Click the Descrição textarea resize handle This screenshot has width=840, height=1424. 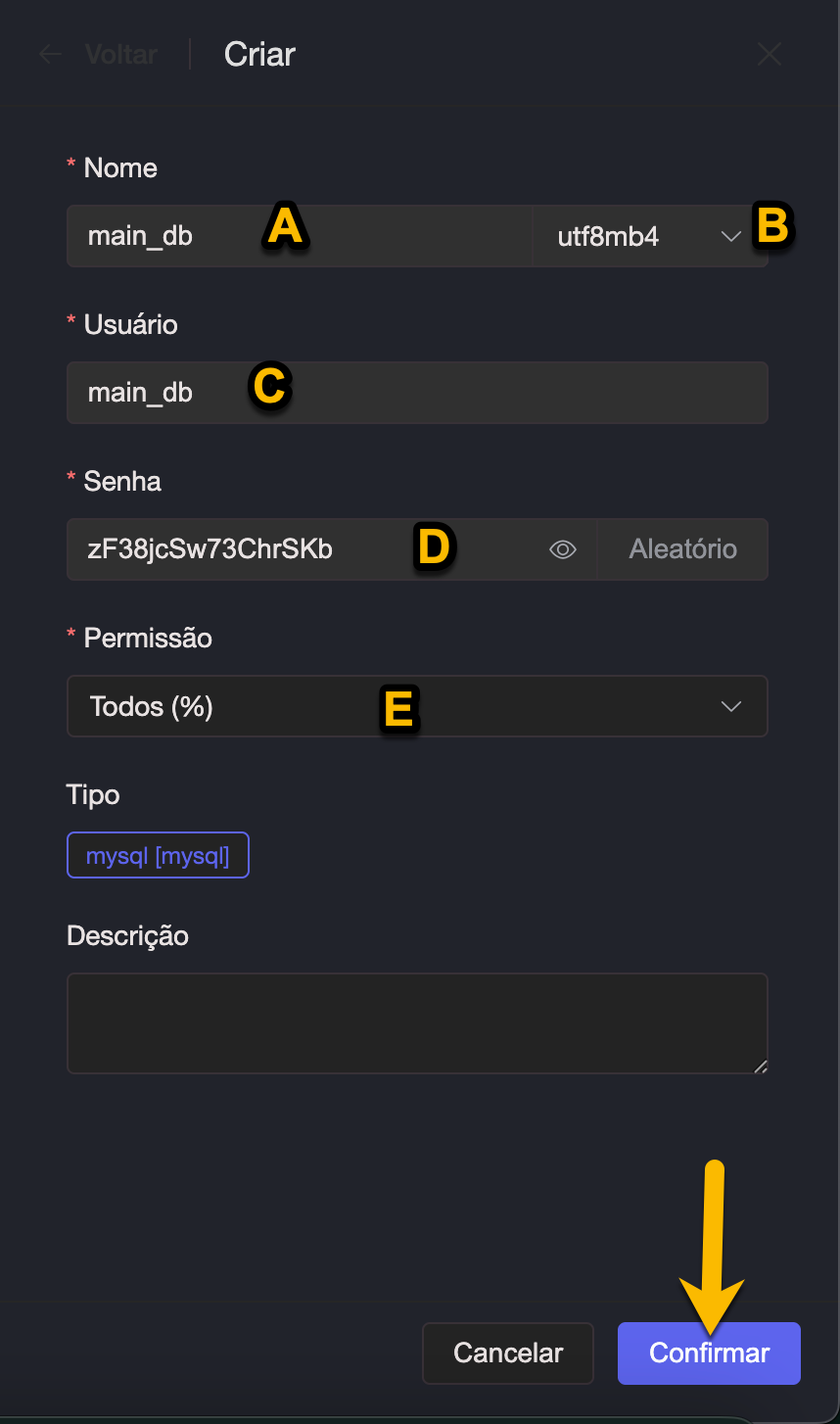[x=761, y=1067]
